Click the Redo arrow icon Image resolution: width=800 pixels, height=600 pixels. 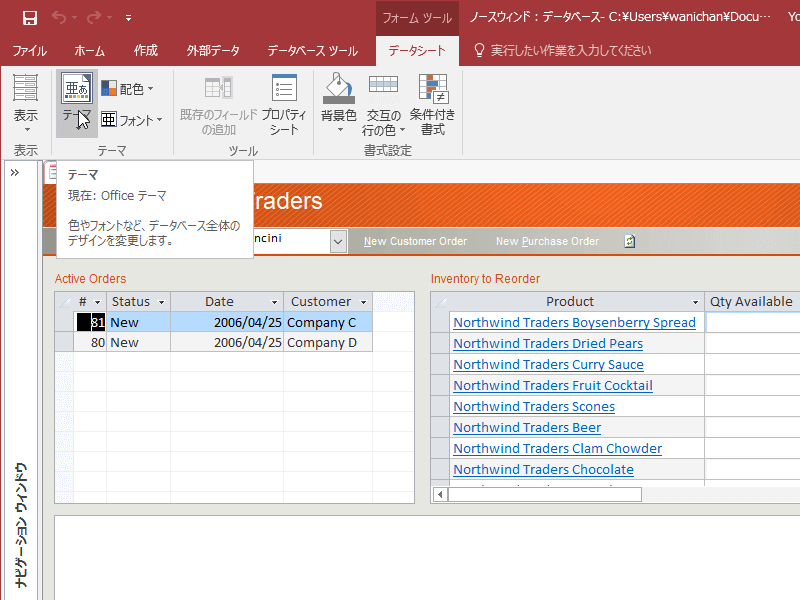[94, 18]
